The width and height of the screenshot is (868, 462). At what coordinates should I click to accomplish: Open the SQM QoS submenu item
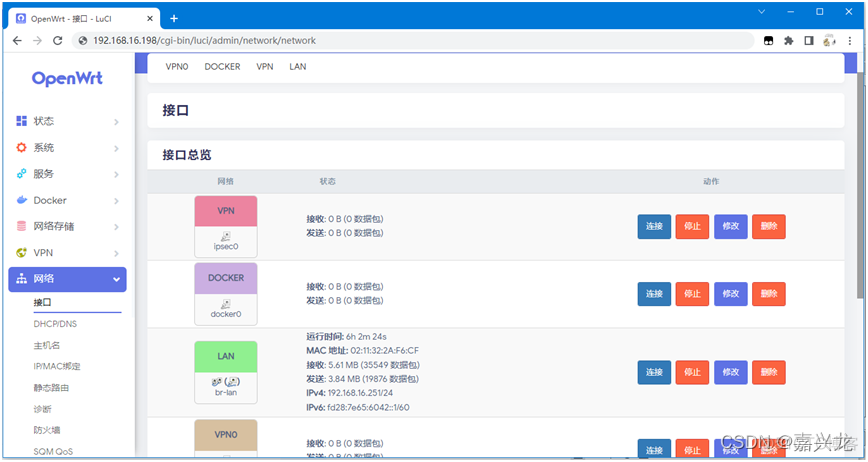click(53, 451)
